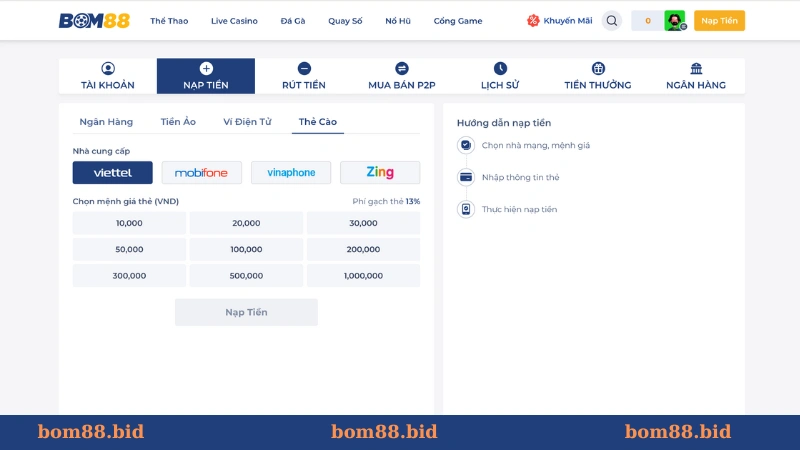Pick the 500,000 card value
The width and height of the screenshot is (800, 450).
[246, 276]
